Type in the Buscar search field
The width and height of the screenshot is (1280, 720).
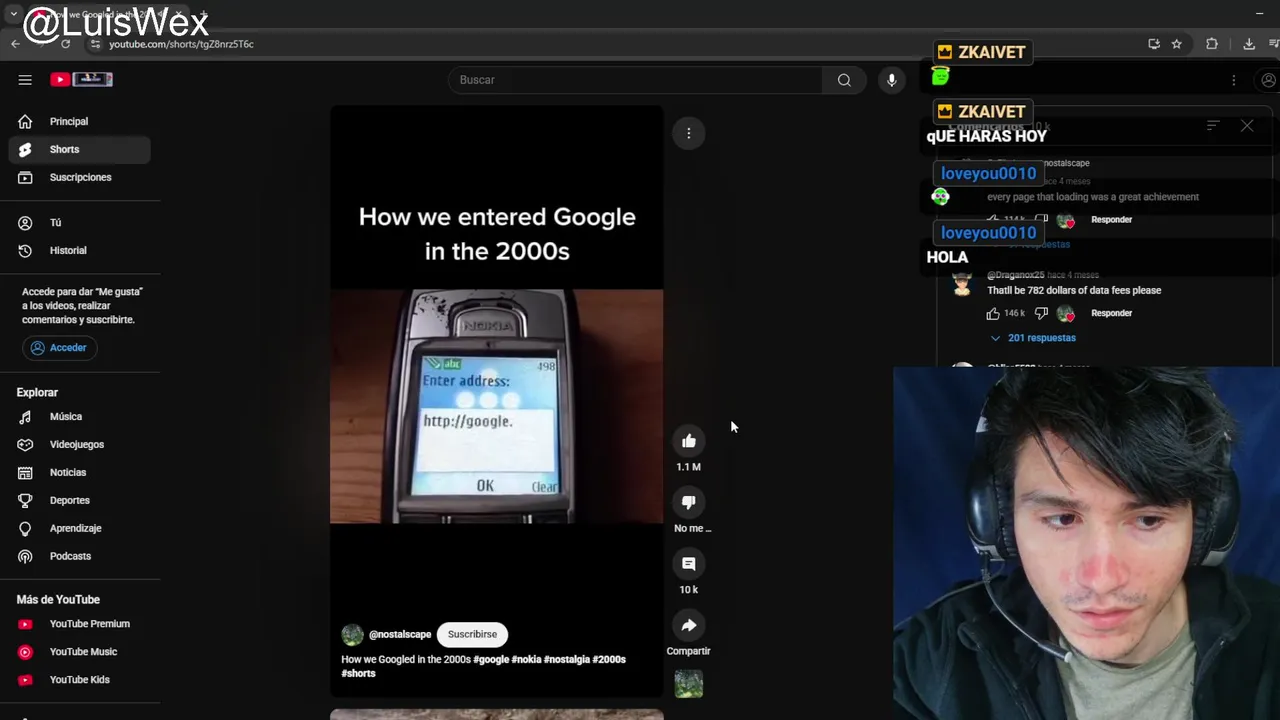click(x=637, y=80)
